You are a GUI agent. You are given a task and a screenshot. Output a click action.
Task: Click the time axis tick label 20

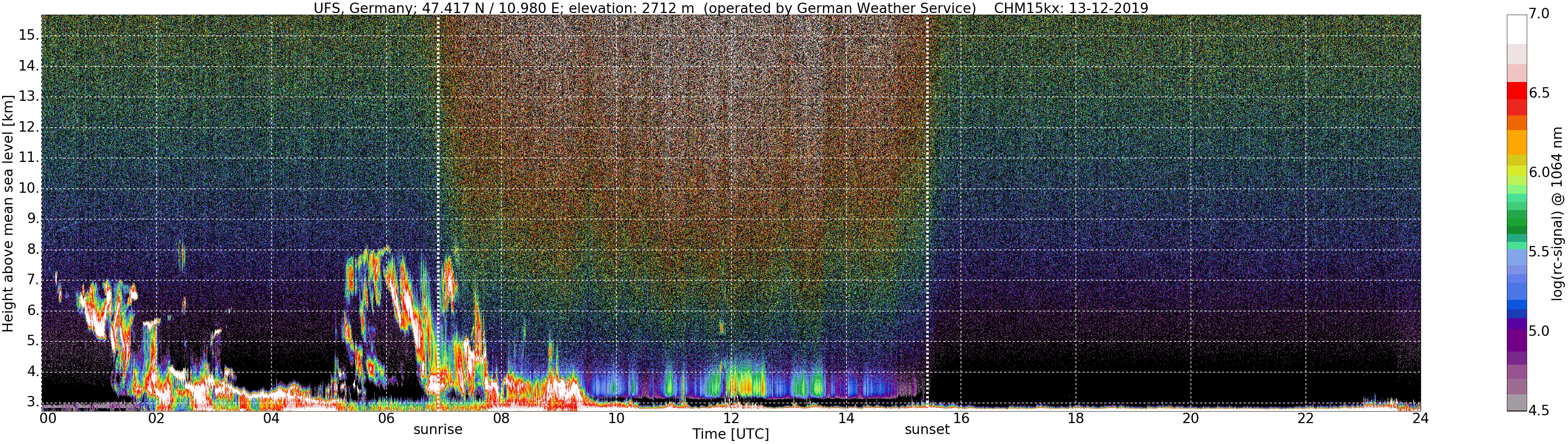pos(1191,418)
